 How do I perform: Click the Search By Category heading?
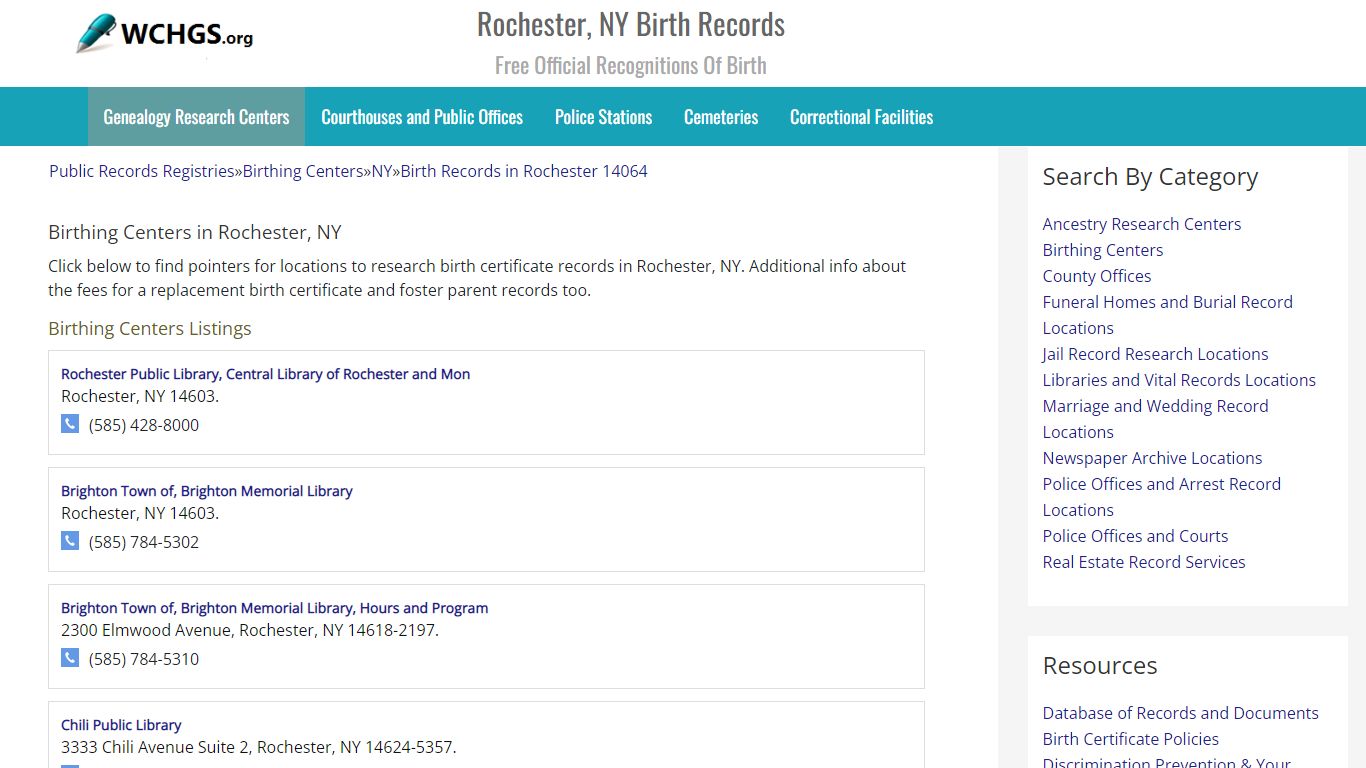coord(1150,177)
